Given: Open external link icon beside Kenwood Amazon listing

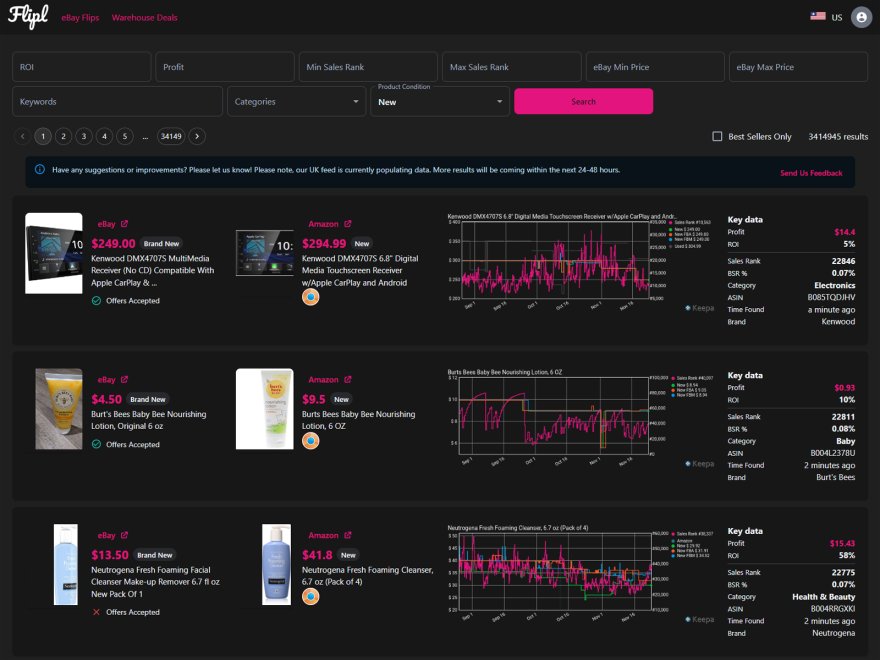Looking at the screenshot, I should point(348,224).
